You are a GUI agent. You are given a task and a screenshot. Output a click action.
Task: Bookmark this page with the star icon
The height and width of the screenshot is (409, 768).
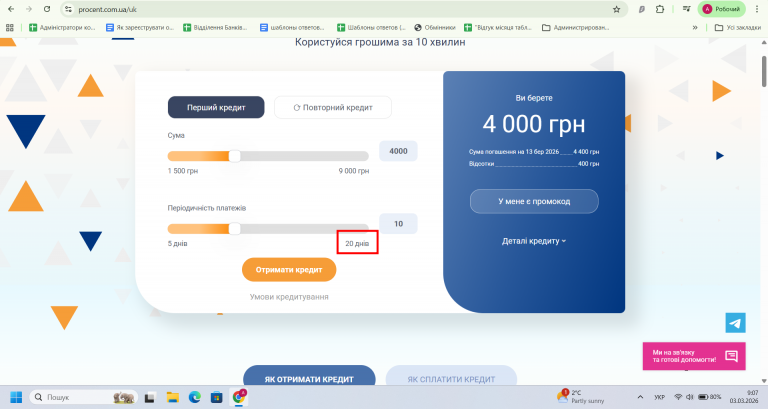(x=617, y=9)
